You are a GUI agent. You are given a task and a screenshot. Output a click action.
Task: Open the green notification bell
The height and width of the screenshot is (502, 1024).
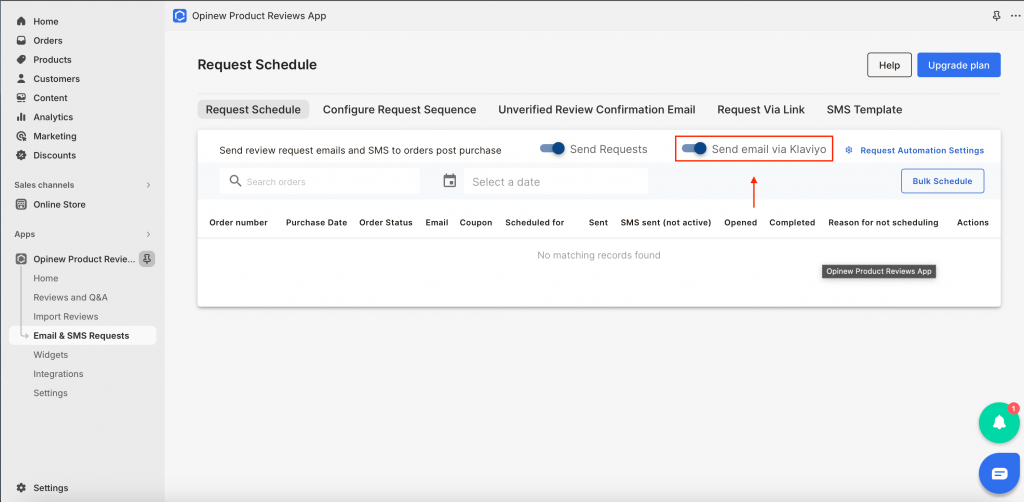click(1000, 423)
